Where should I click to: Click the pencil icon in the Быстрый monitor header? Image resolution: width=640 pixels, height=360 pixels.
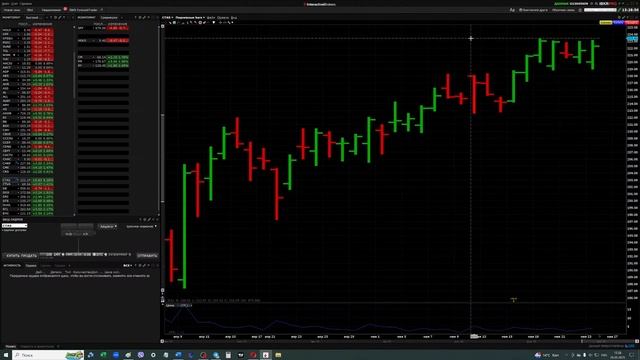(60, 18)
